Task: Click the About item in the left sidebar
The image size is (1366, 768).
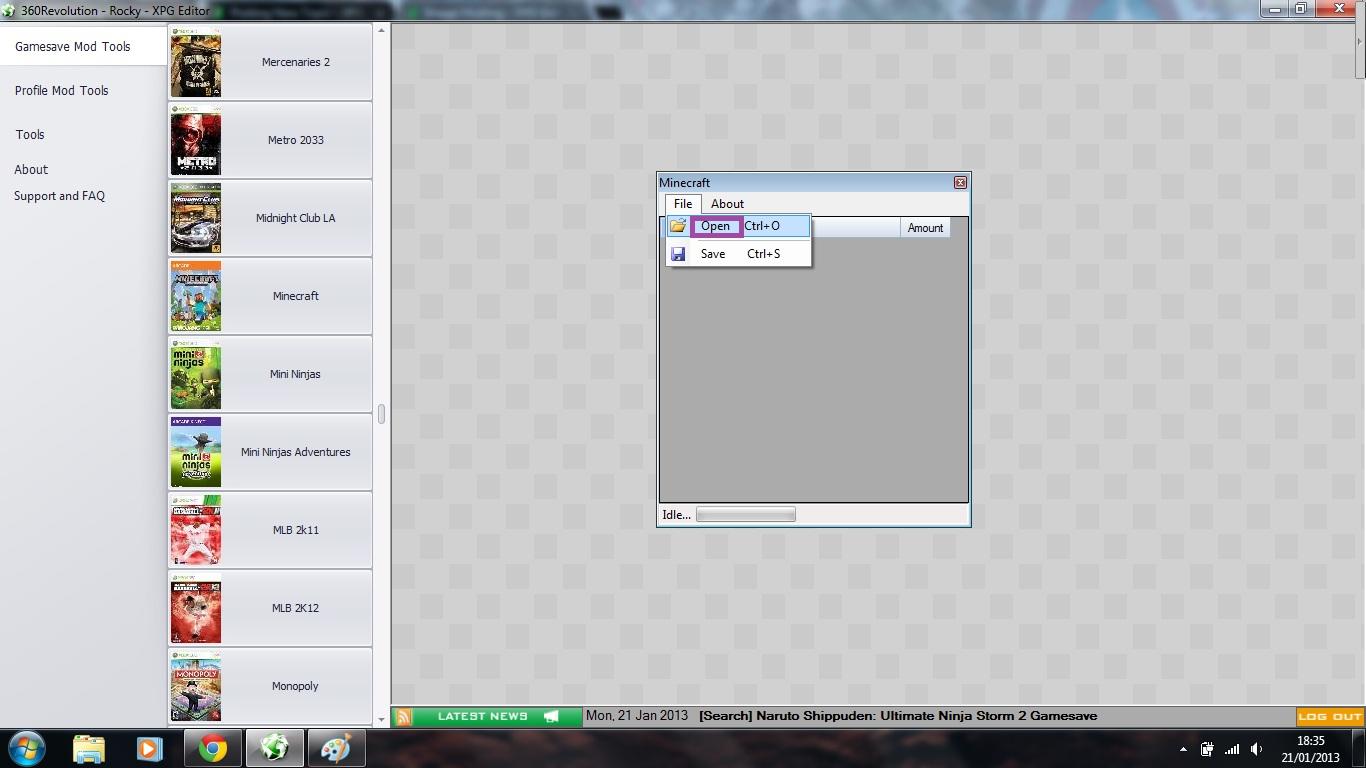Action: (31, 169)
